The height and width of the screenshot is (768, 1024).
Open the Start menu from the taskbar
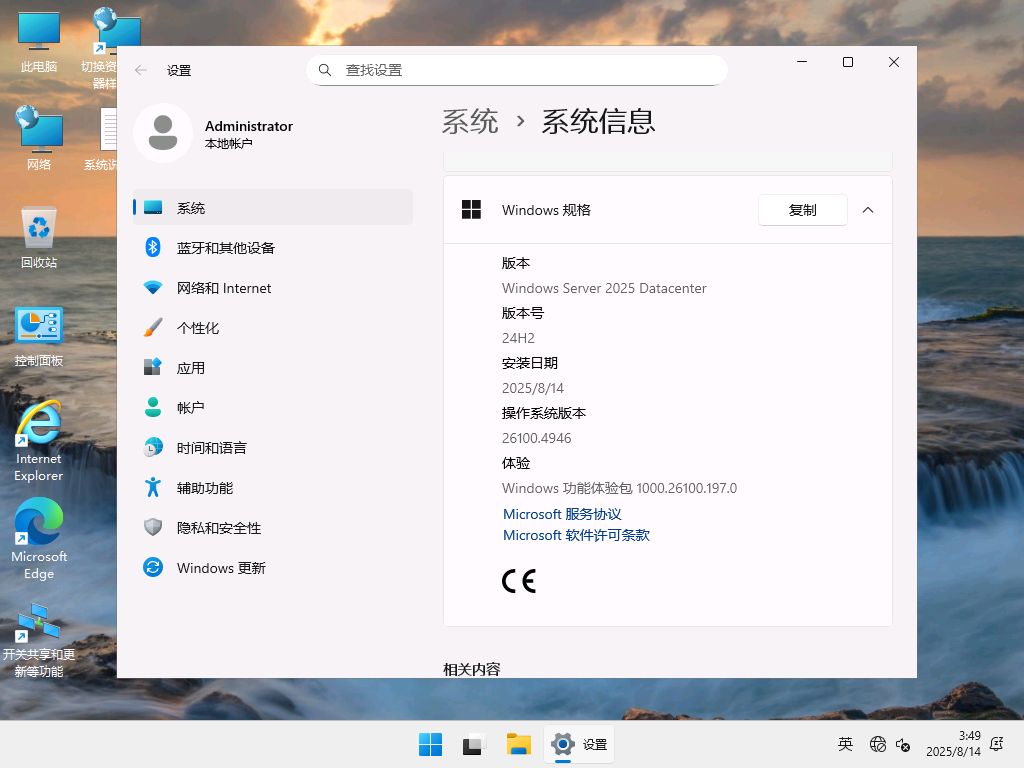click(430, 744)
